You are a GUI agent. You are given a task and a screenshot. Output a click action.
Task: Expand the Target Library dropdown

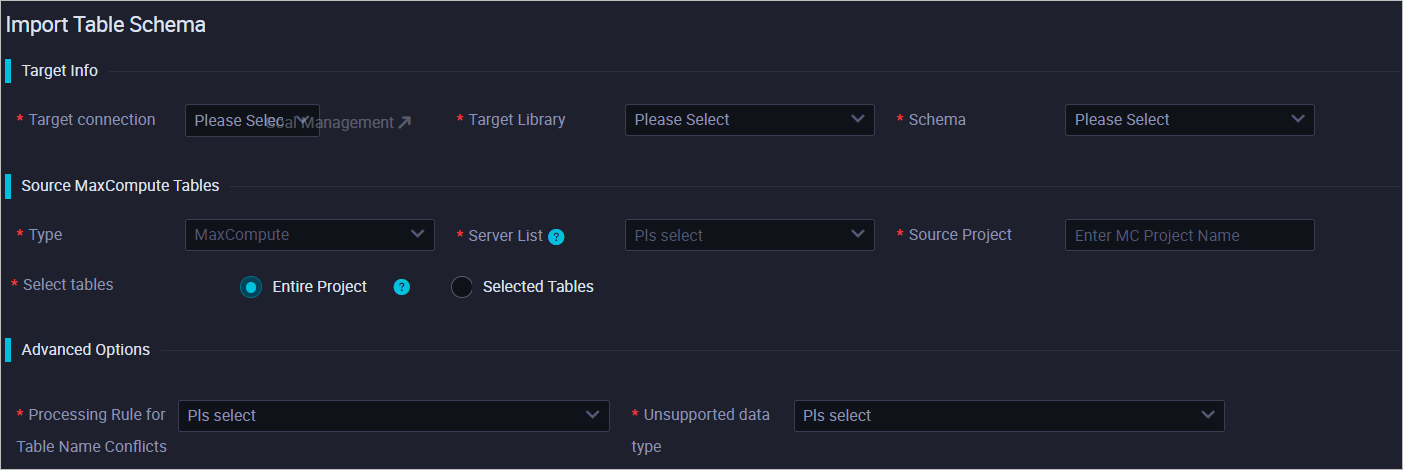point(749,120)
